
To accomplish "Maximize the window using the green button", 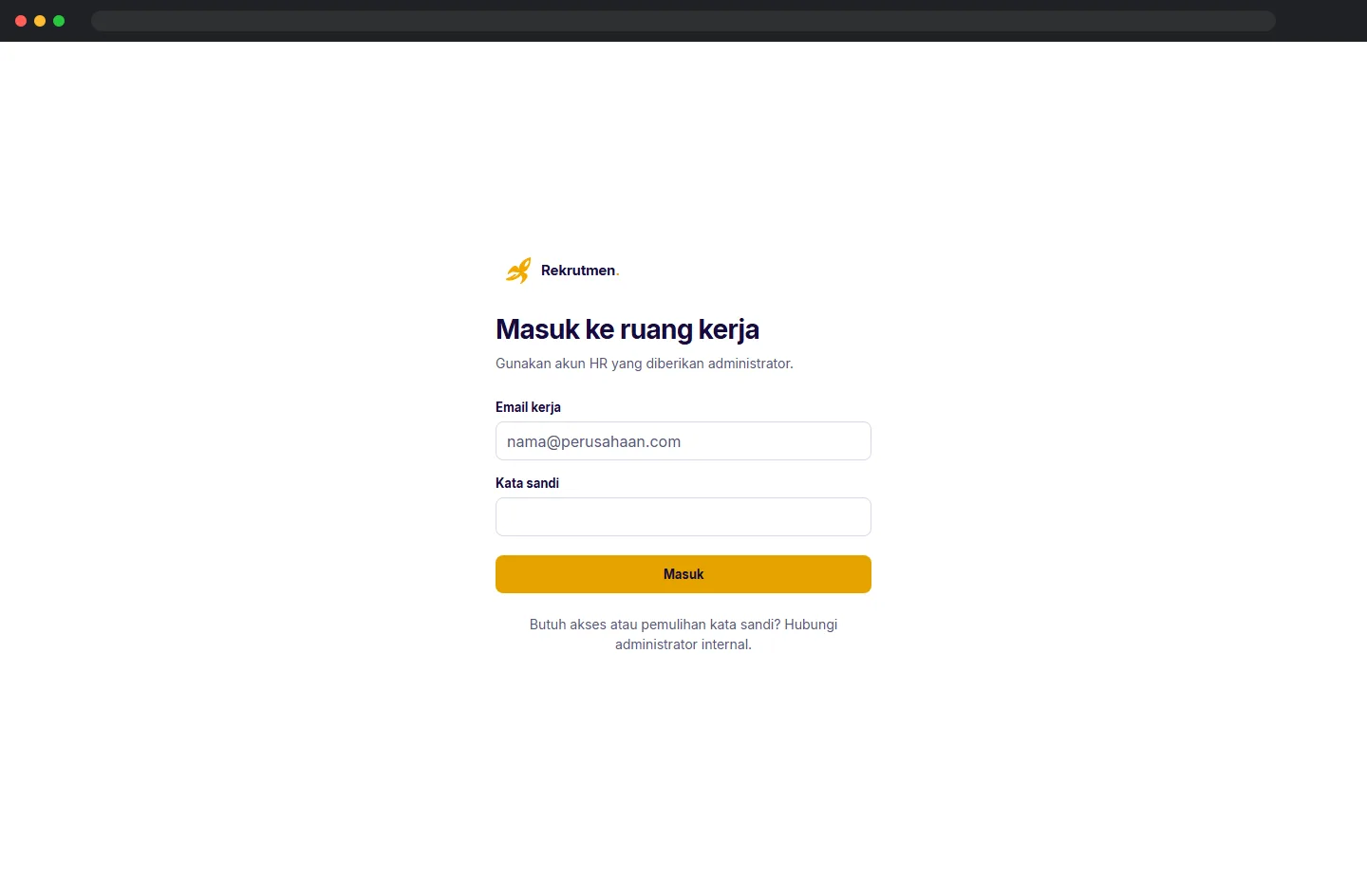I will [59, 21].
